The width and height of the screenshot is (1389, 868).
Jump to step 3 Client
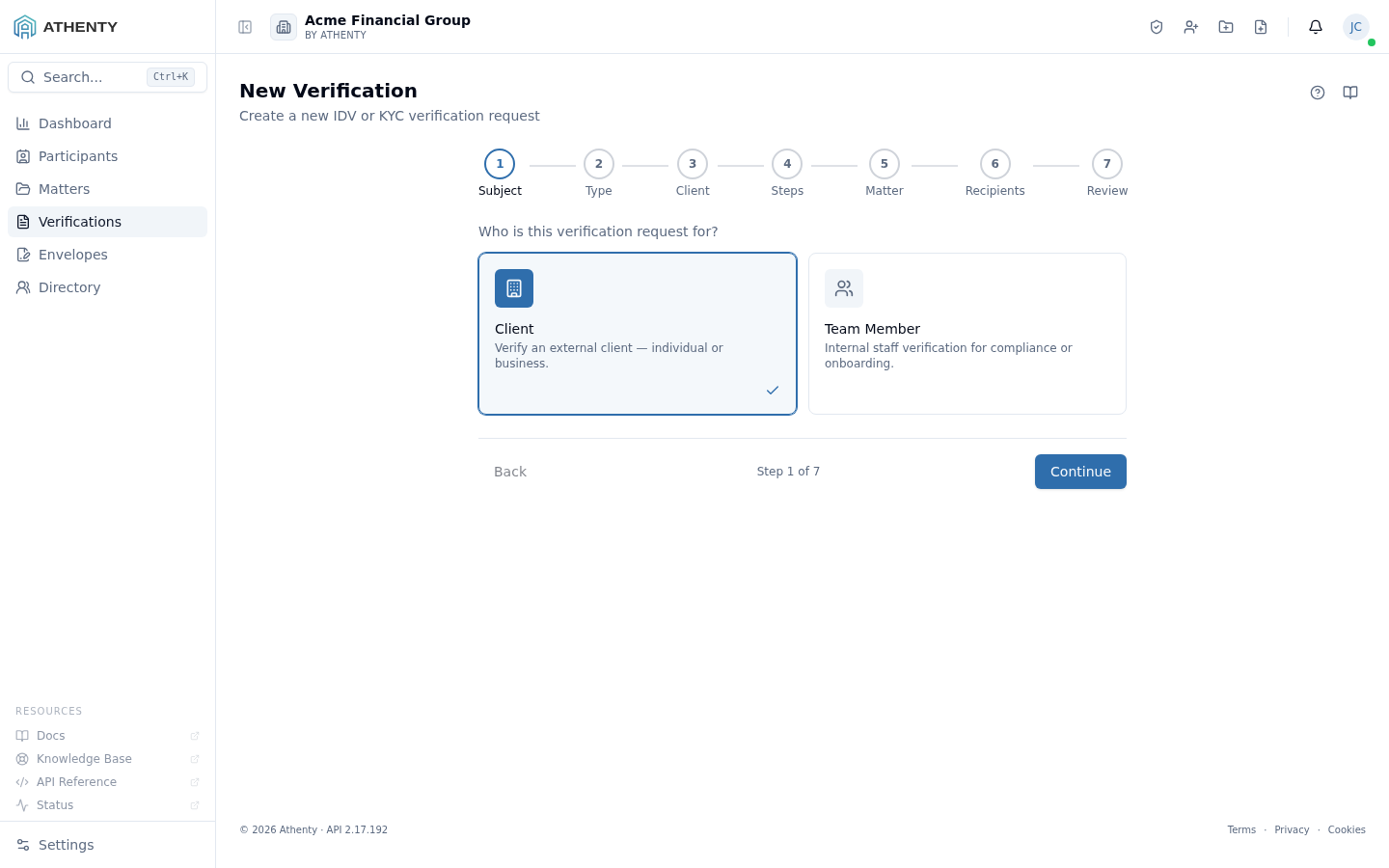tap(693, 174)
